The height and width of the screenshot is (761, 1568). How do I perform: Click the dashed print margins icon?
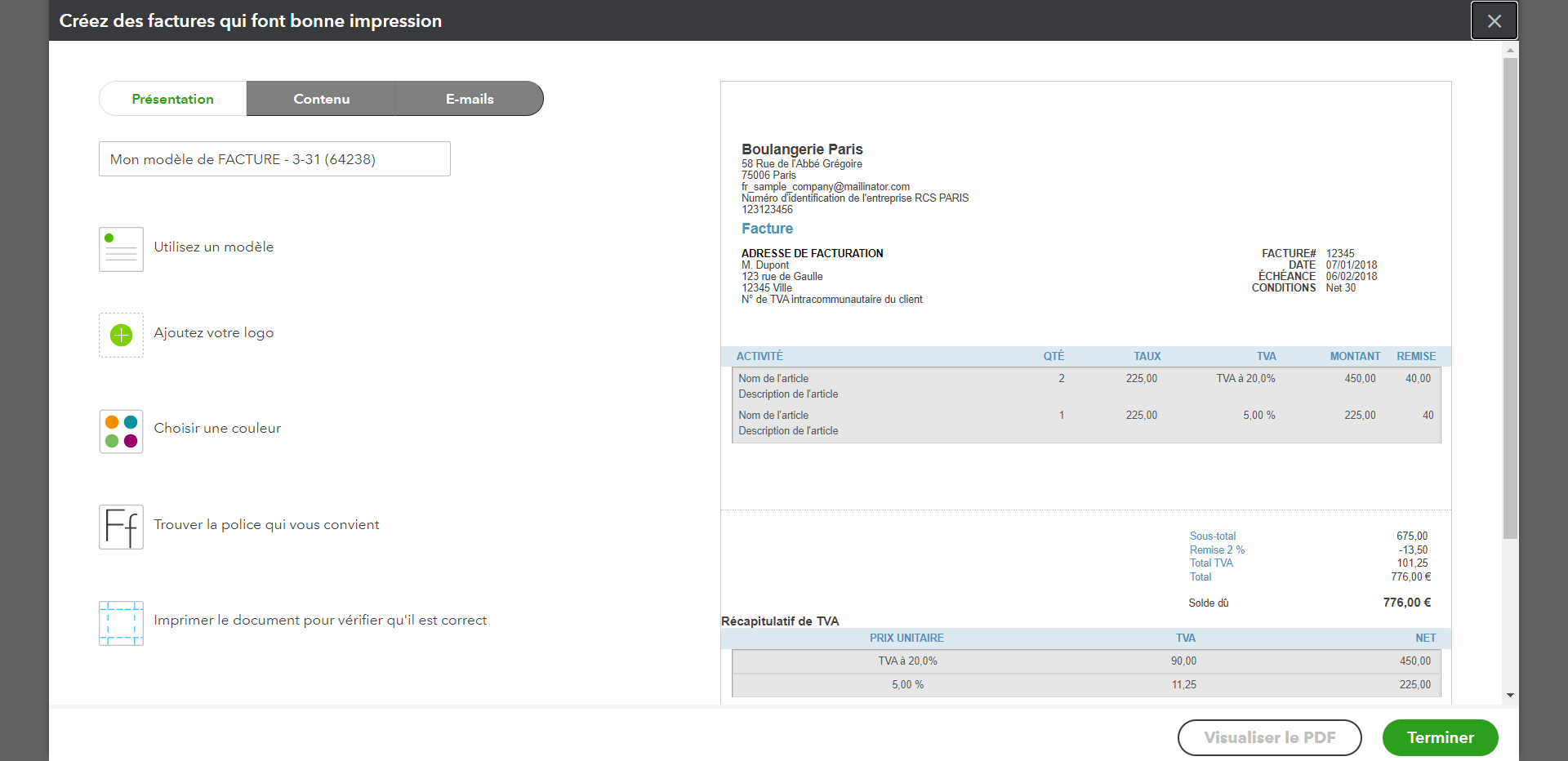pyautogui.click(x=121, y=623)
